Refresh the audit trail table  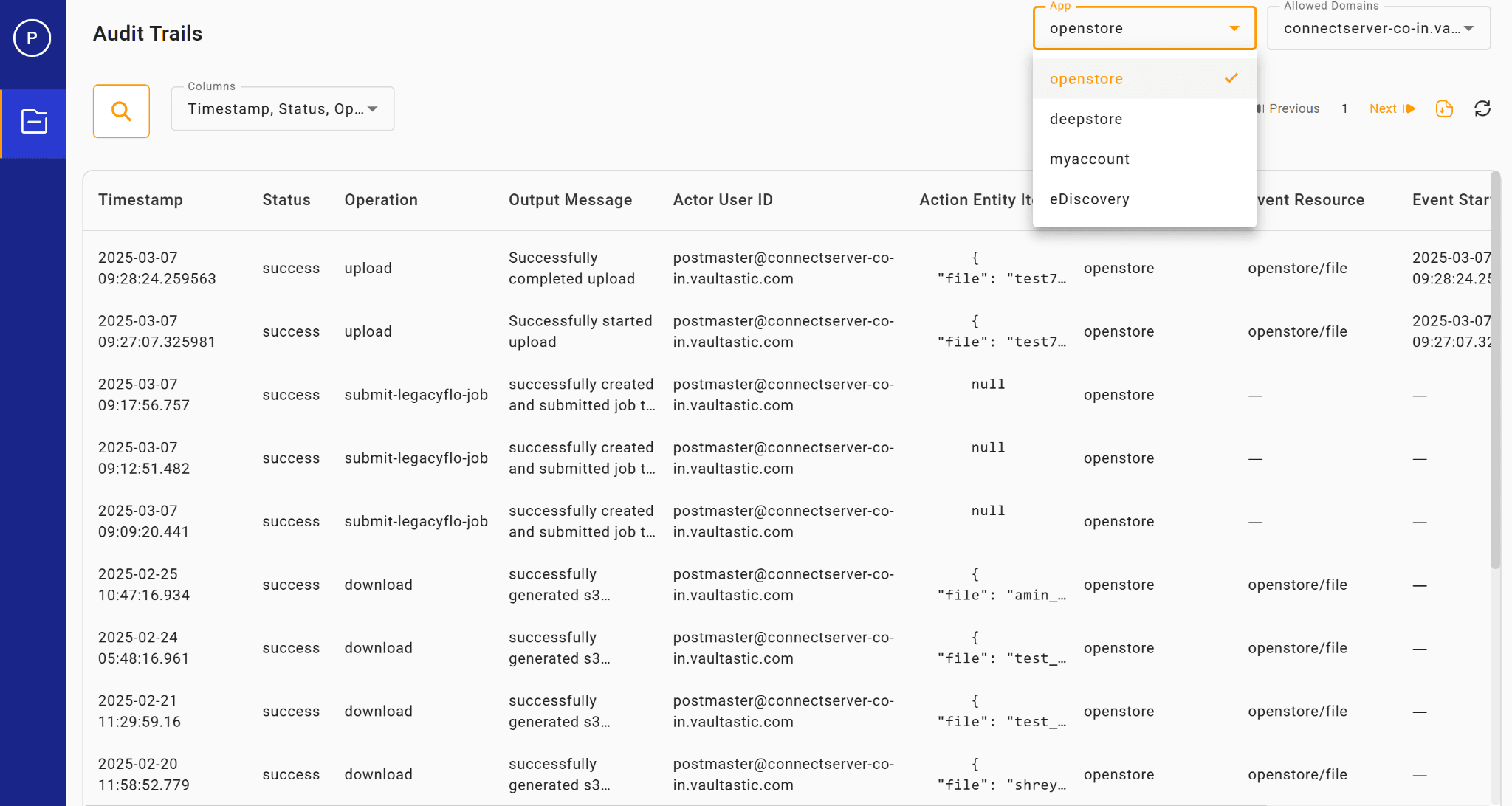tap(1482, 109)
